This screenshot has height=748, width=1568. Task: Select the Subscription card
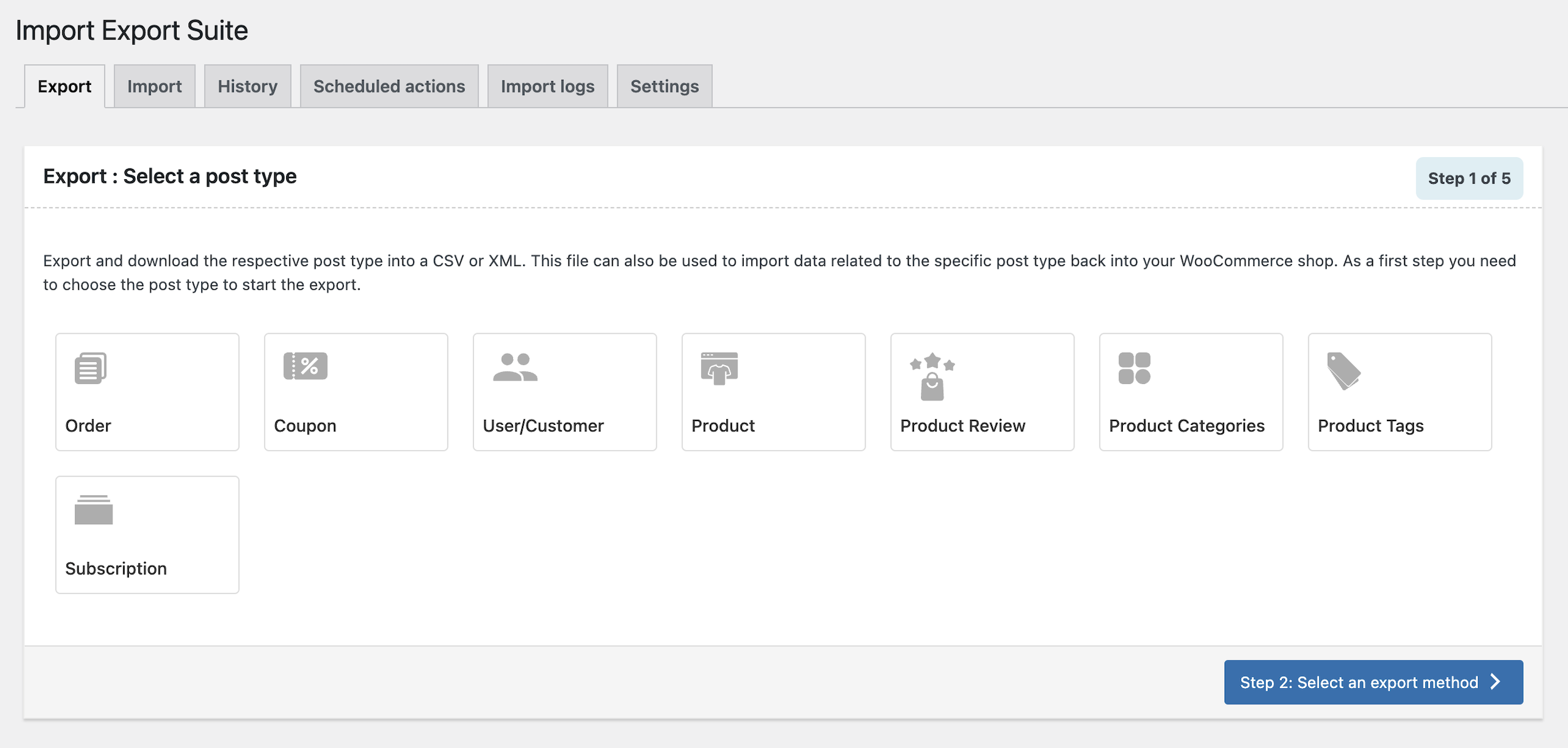click(146, 534)
